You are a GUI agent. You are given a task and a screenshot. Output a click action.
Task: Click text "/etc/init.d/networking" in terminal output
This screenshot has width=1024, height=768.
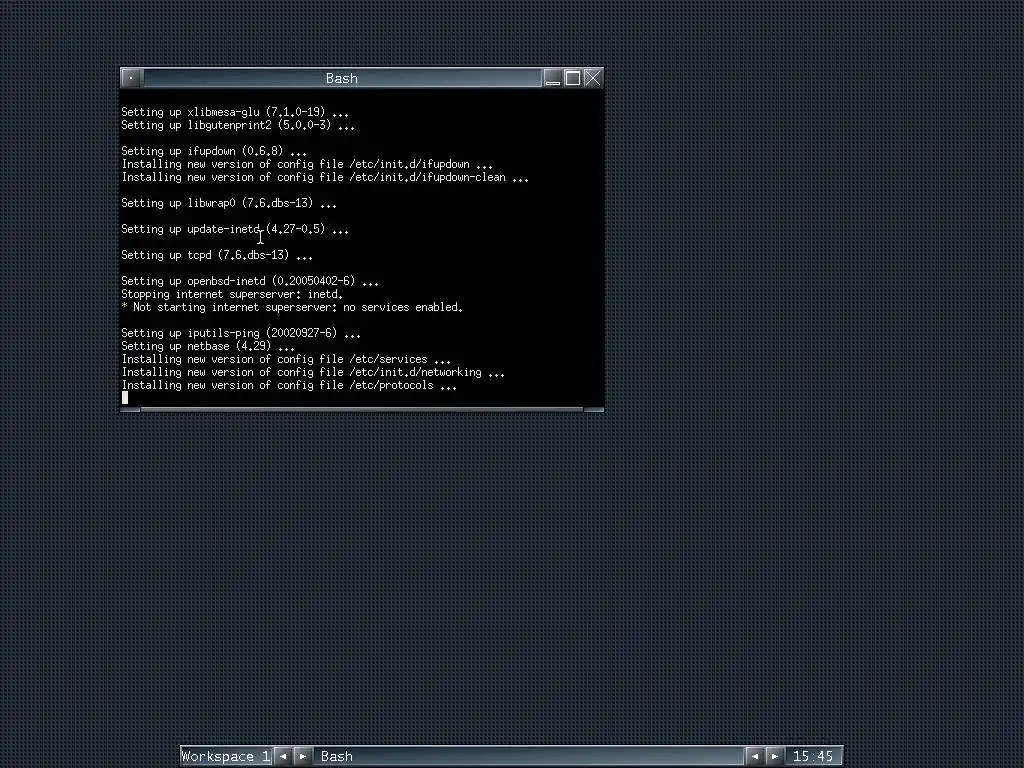click(x=415, y=373)
